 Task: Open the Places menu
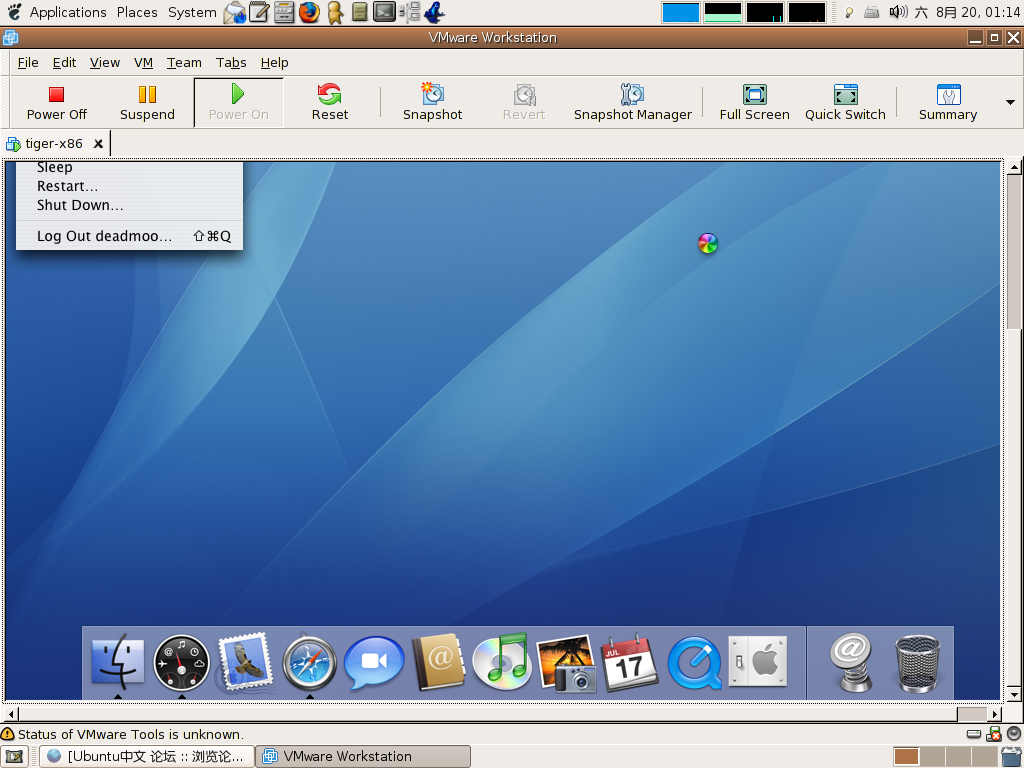click(136, 12)
